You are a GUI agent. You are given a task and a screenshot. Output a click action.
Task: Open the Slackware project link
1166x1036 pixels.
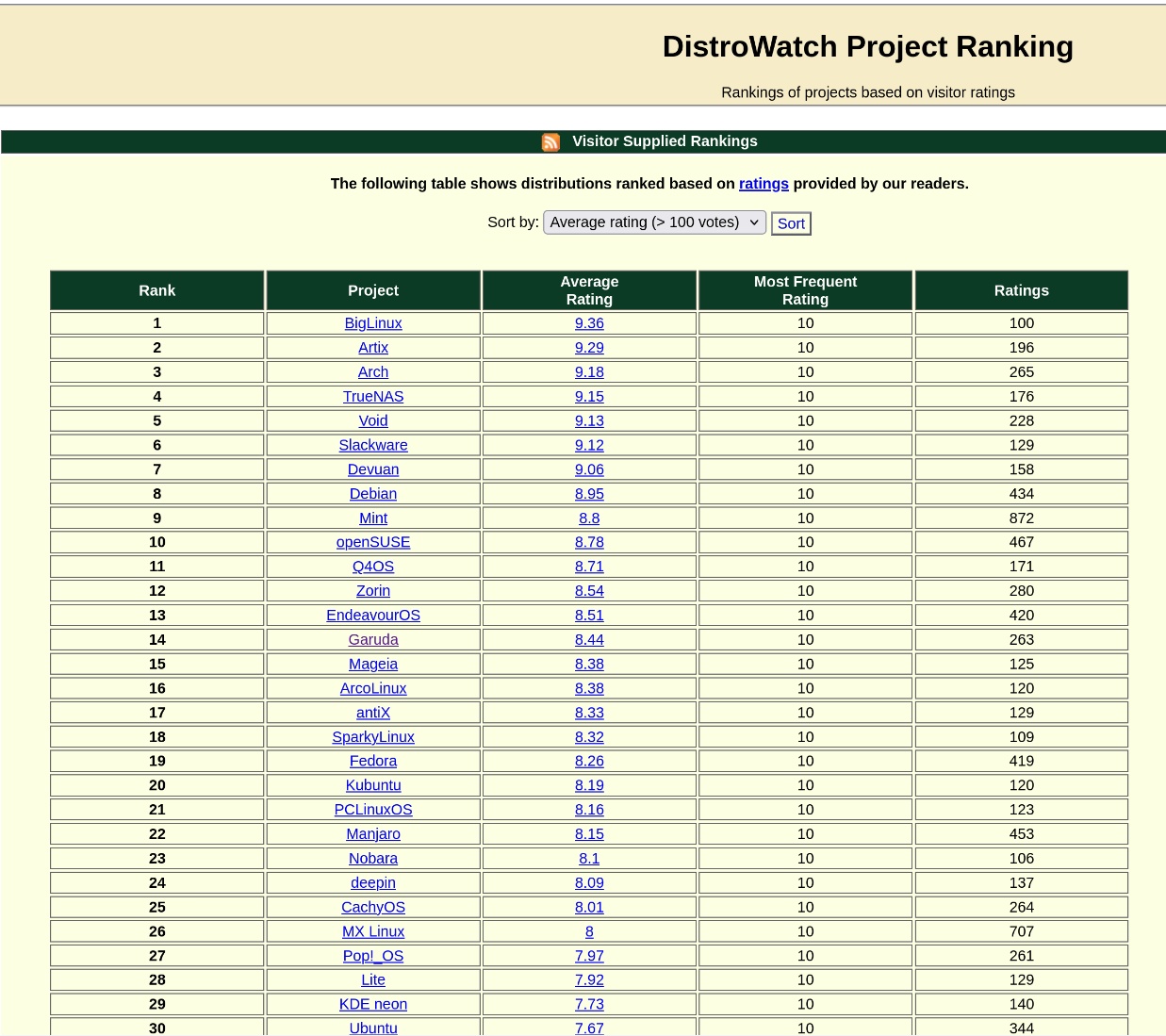pos(373,446)
